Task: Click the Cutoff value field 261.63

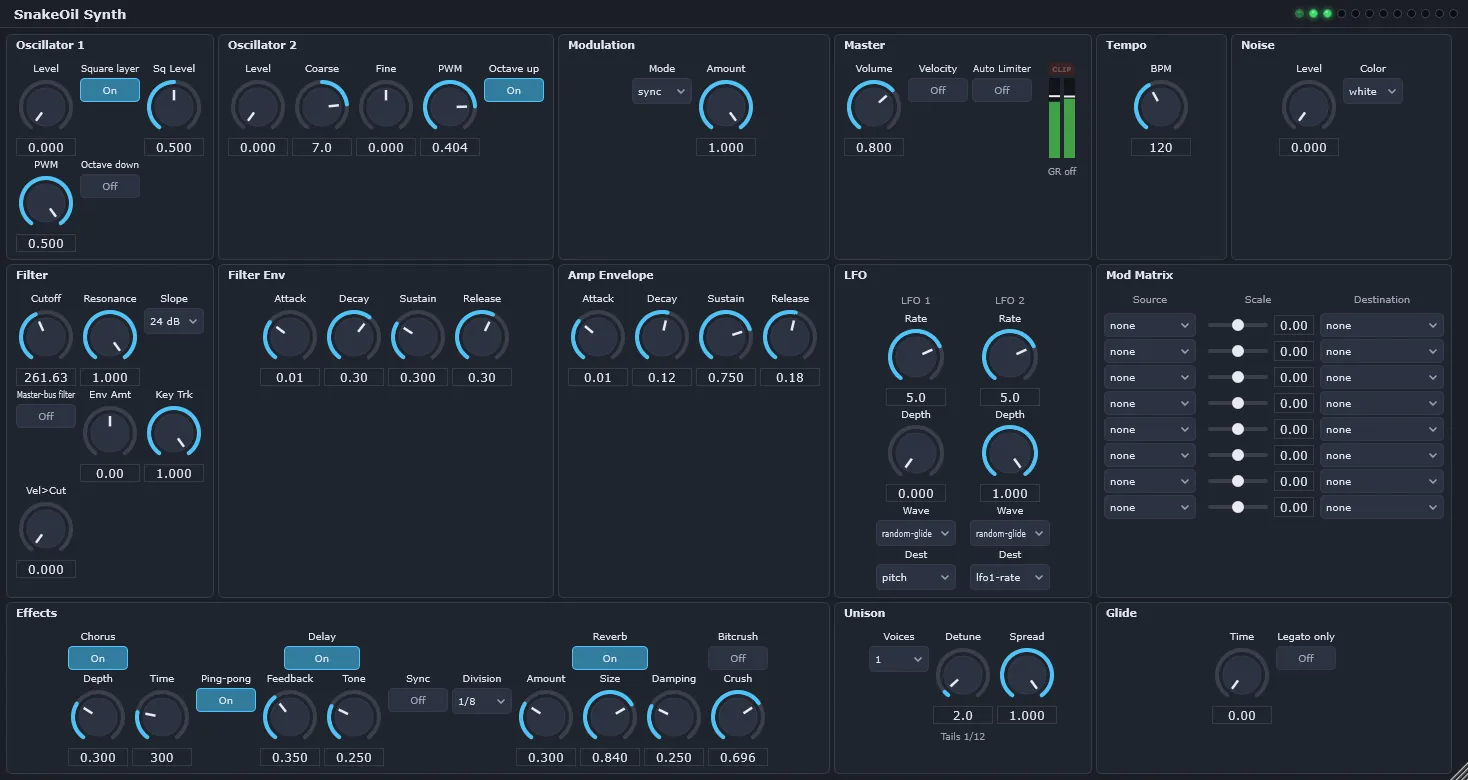Action: click(x=46, y=377)
